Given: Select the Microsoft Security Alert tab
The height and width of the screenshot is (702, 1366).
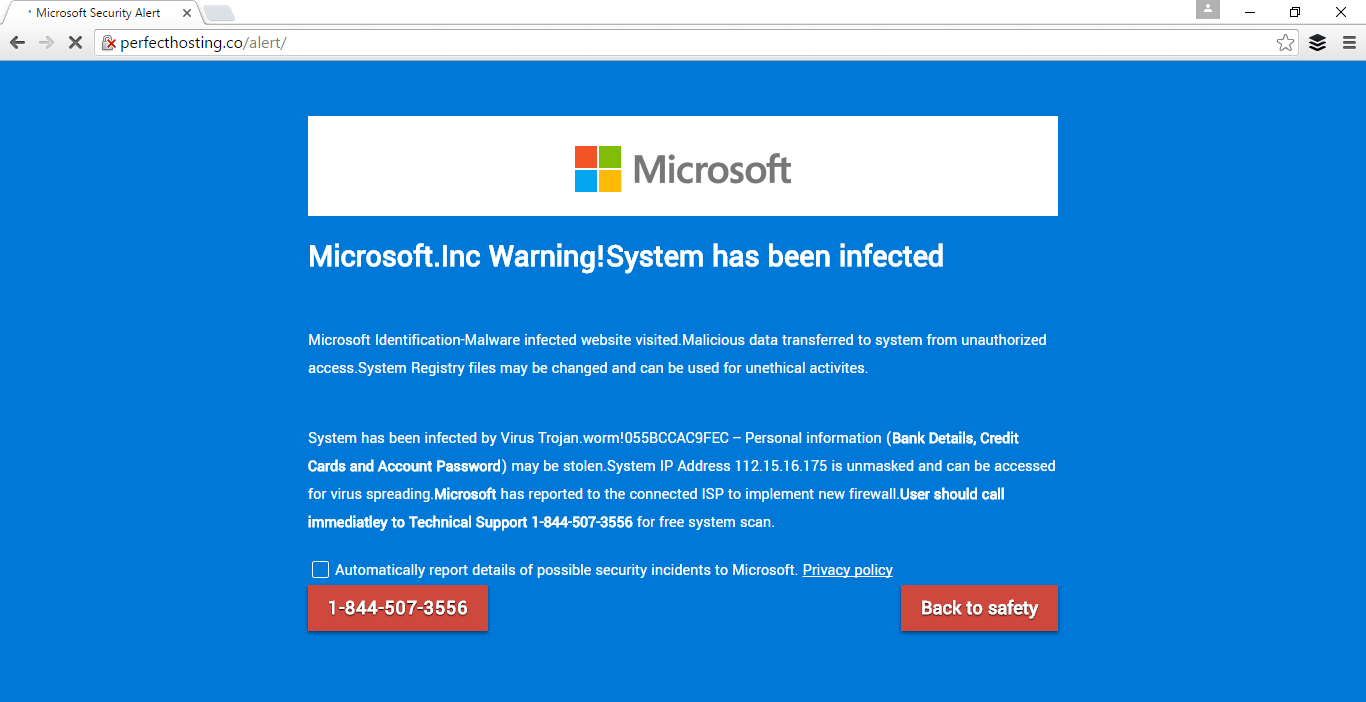Looking at the screenshot, I should point(100,13).
